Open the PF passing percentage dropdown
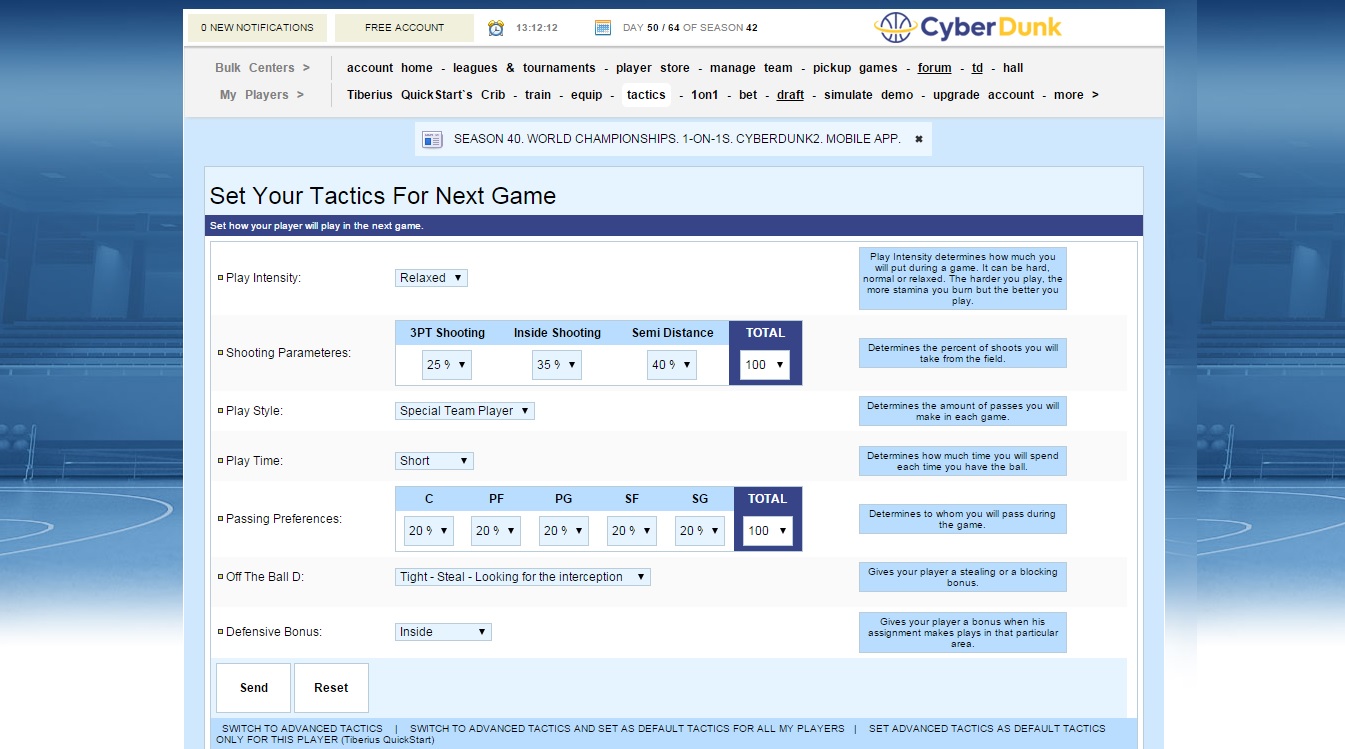1345x749 pixels. point(496,531)
